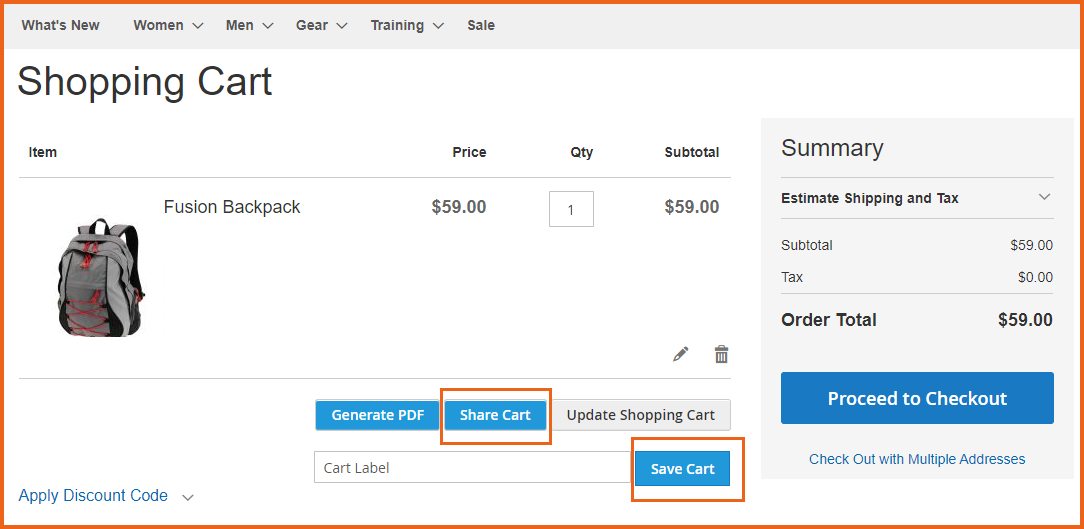Open the Sale menu item
The width and height of the screenshot is (1084, 529).
481,25
